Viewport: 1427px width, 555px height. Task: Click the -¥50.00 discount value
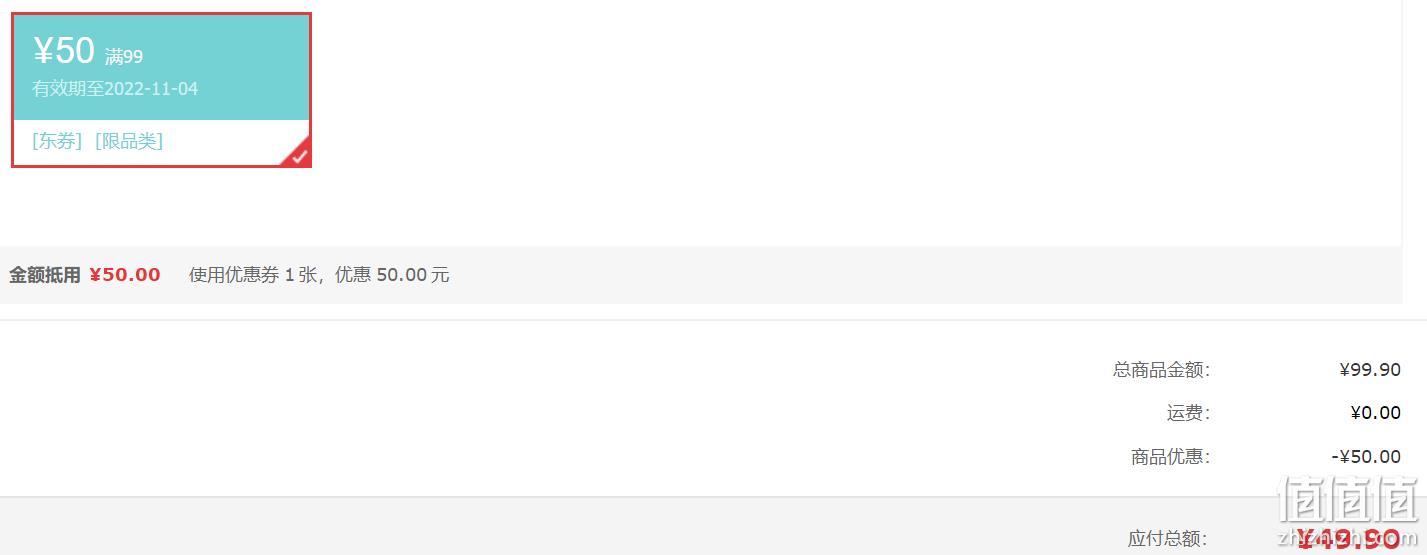[x=1366, y=457]
